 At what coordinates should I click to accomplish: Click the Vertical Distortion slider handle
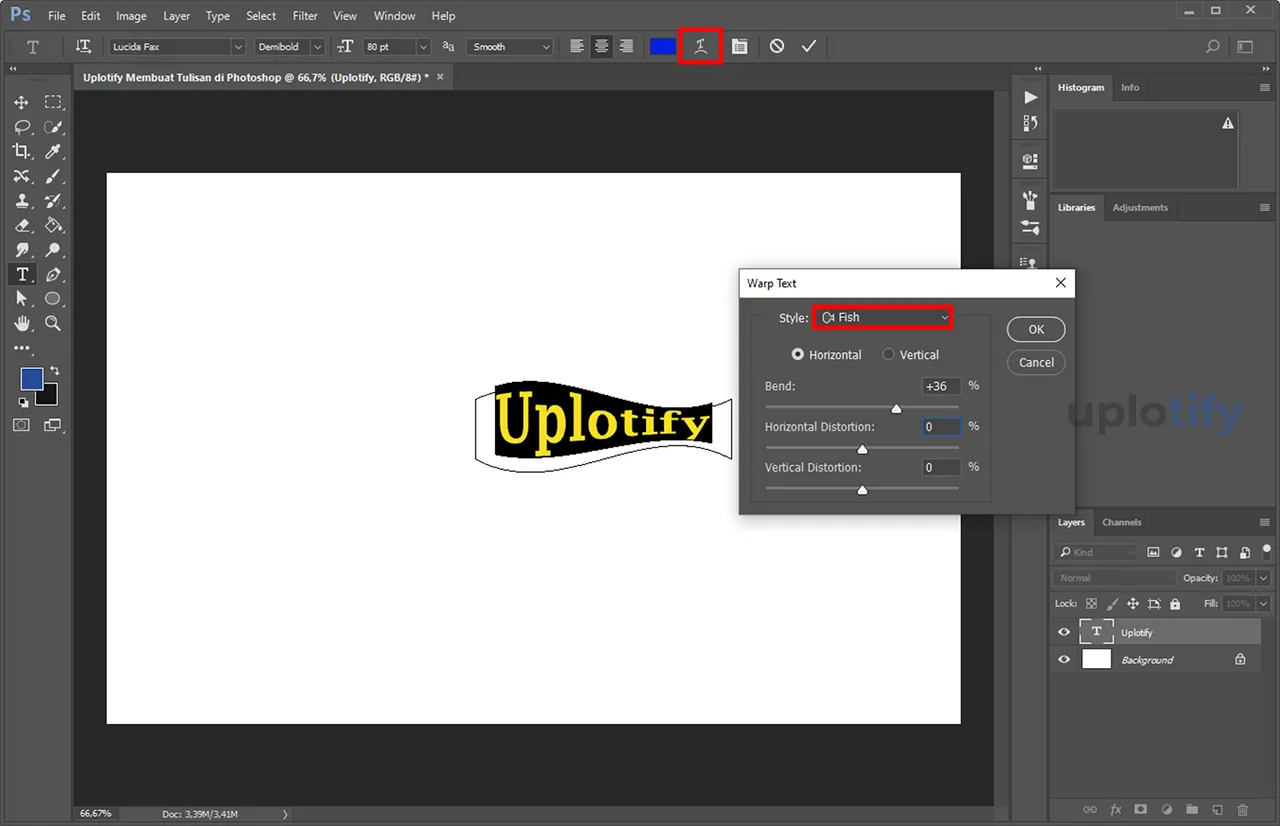coord(862,490)
